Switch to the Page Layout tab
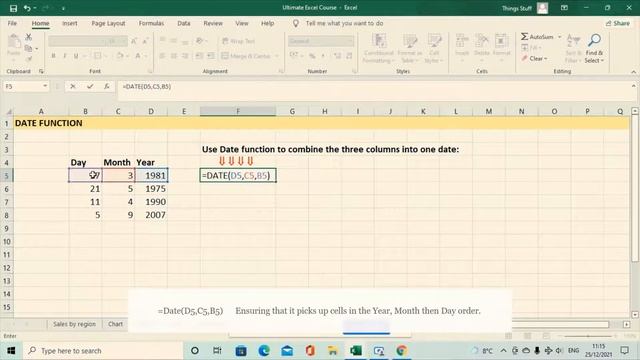640x360 pixels. coord(108,23)
